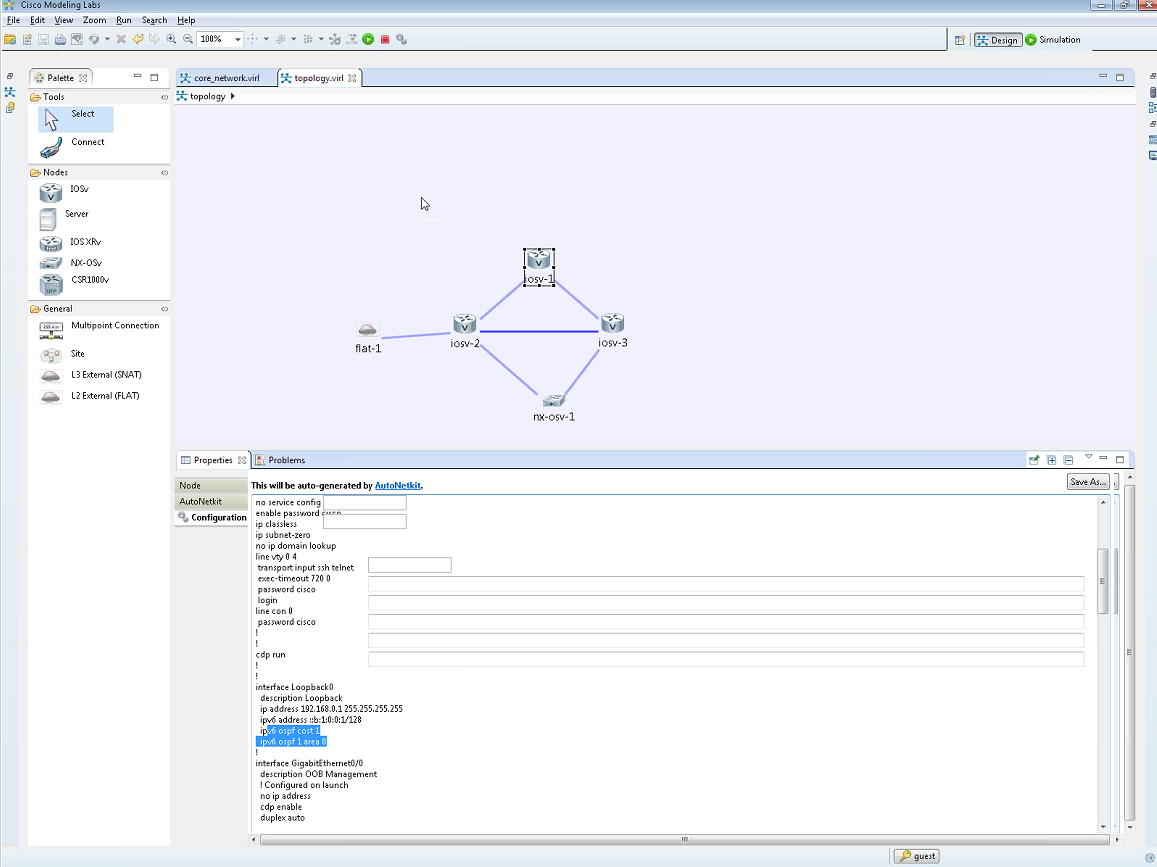Switch to the topology.virl editor tab
Image resolution: width=1157 pixels, height=867 pixels.
pyautogui.click(x=318, y=77)
